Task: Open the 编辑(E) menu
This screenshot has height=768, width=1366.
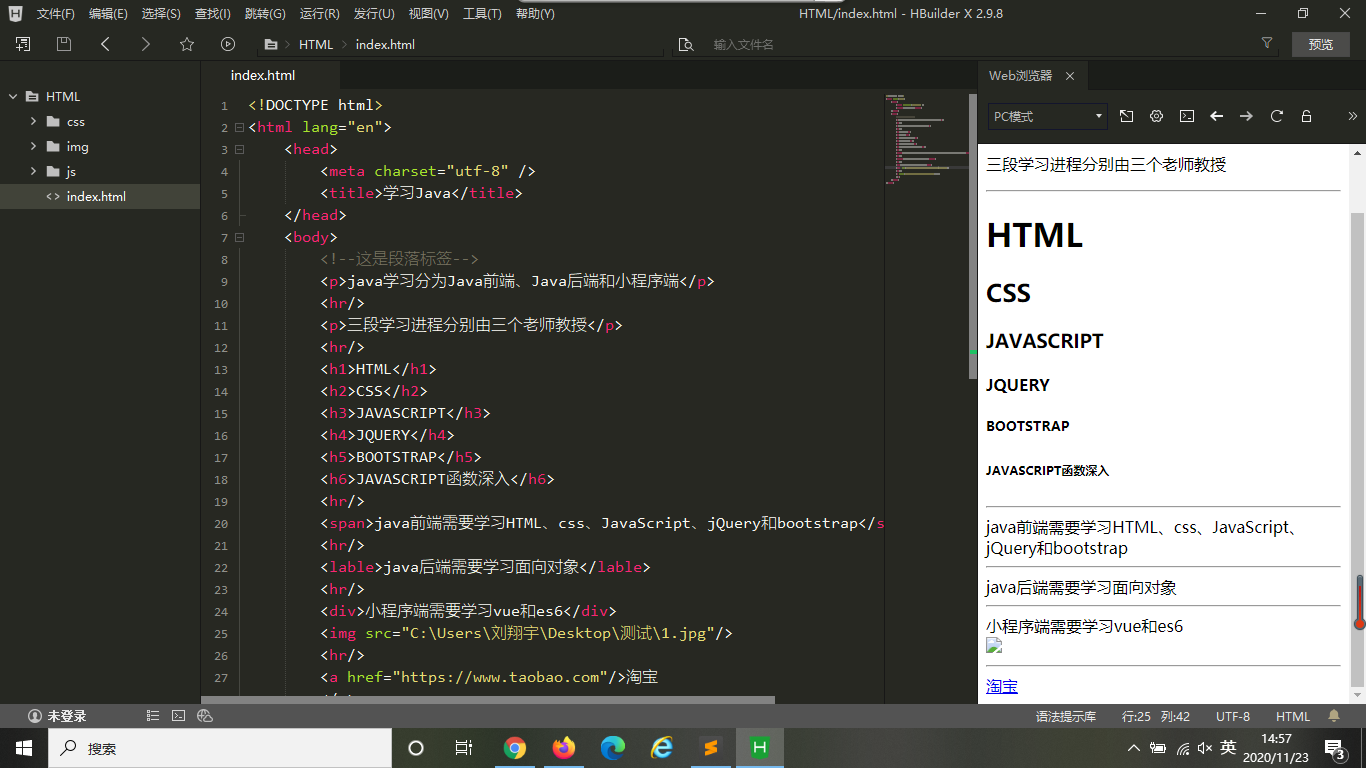Action: click(x=108, y=14)
